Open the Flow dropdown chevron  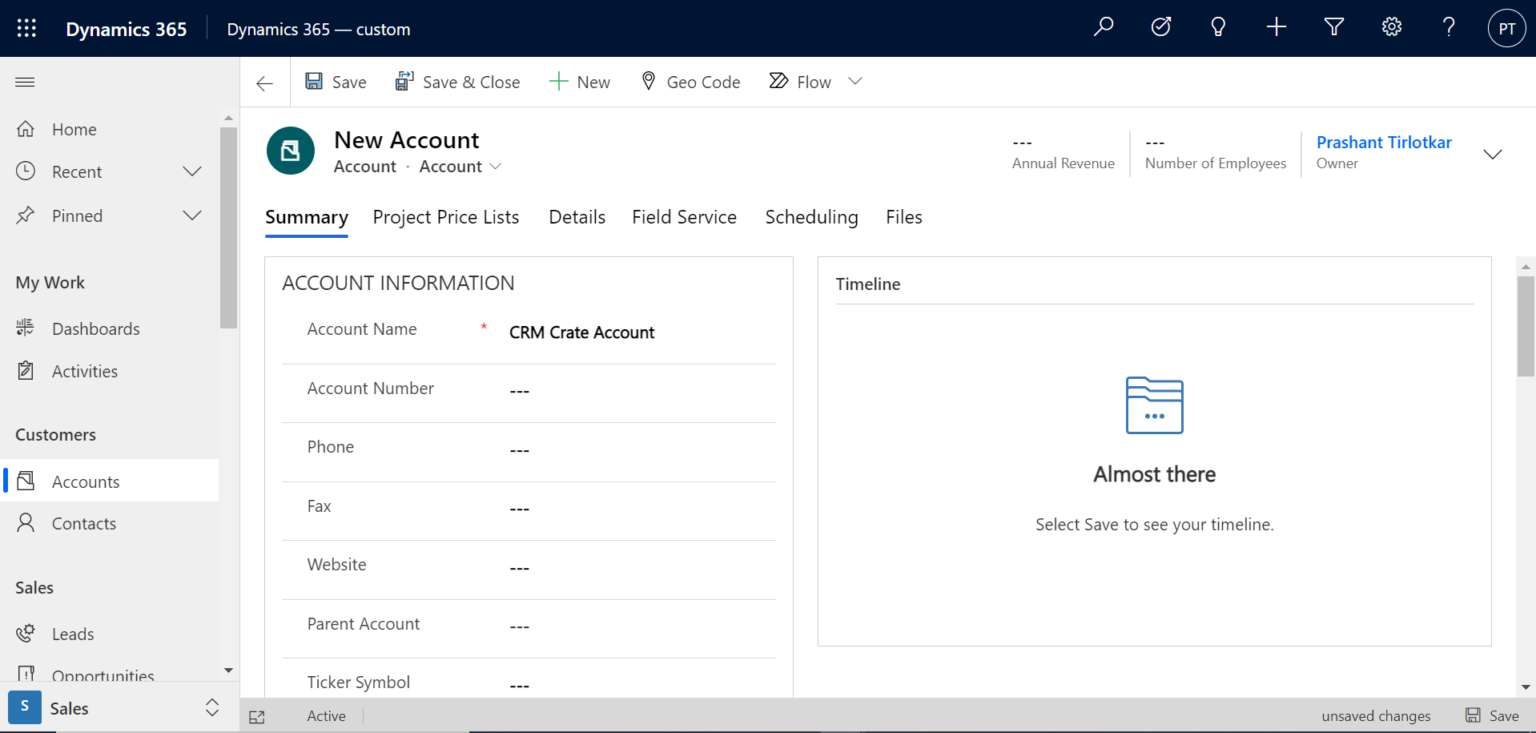(x=855, y=81)
